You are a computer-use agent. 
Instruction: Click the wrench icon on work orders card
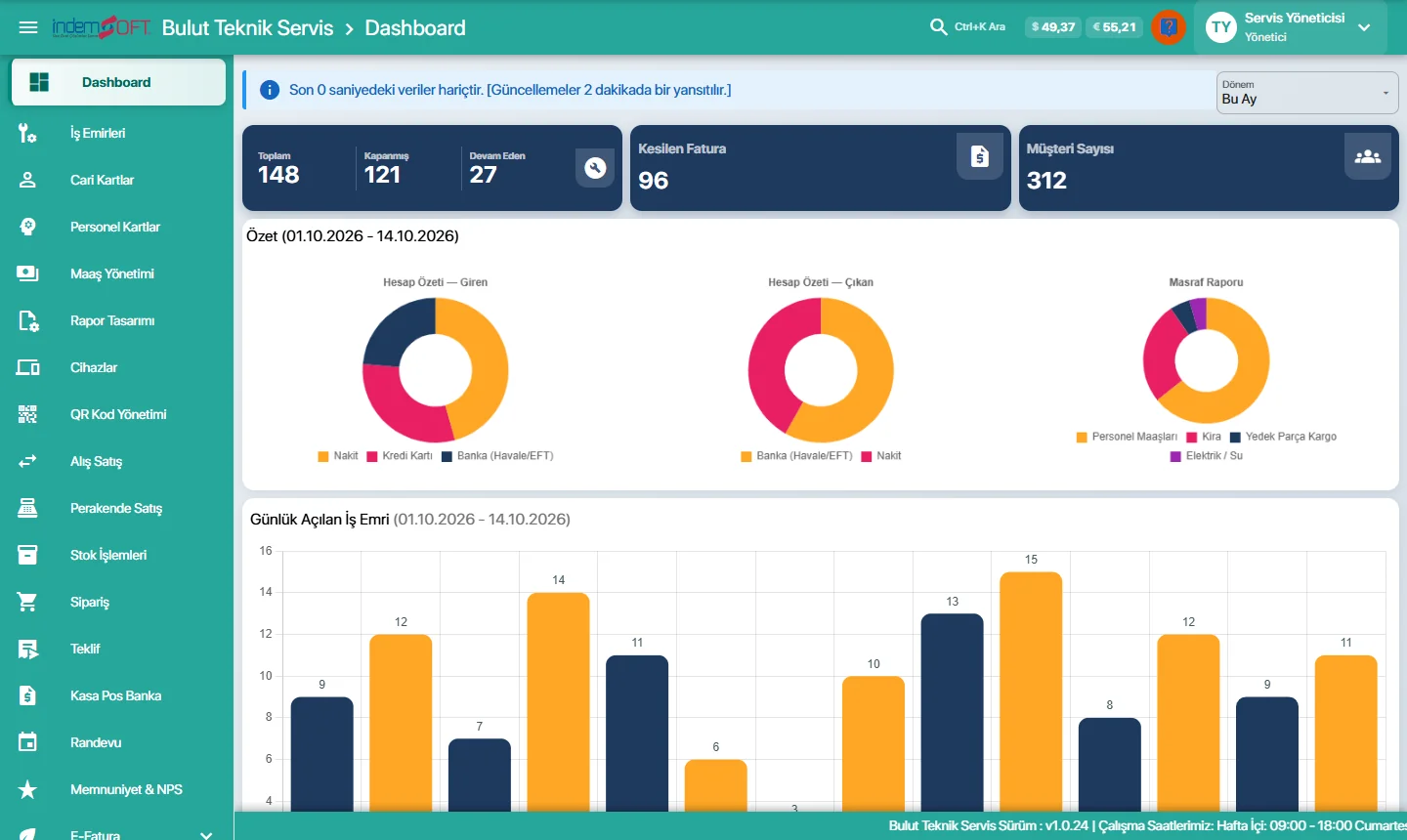click(595, 168)
